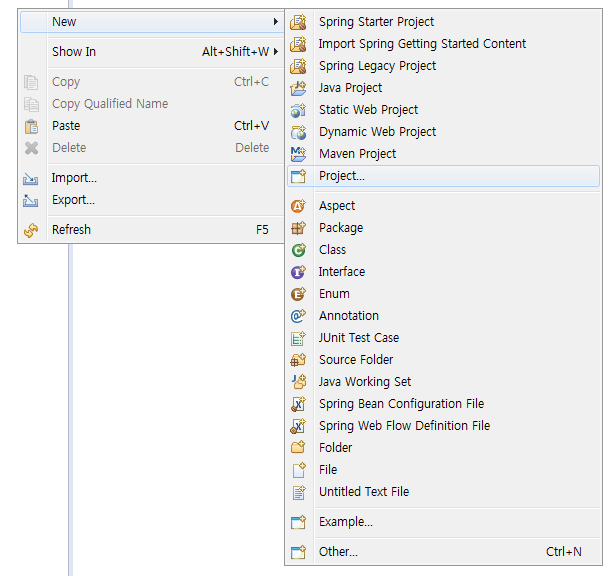Viewport: 612px width, 576px height.
Task: Click the Java Working Set icon
Action: coord(298,382)
